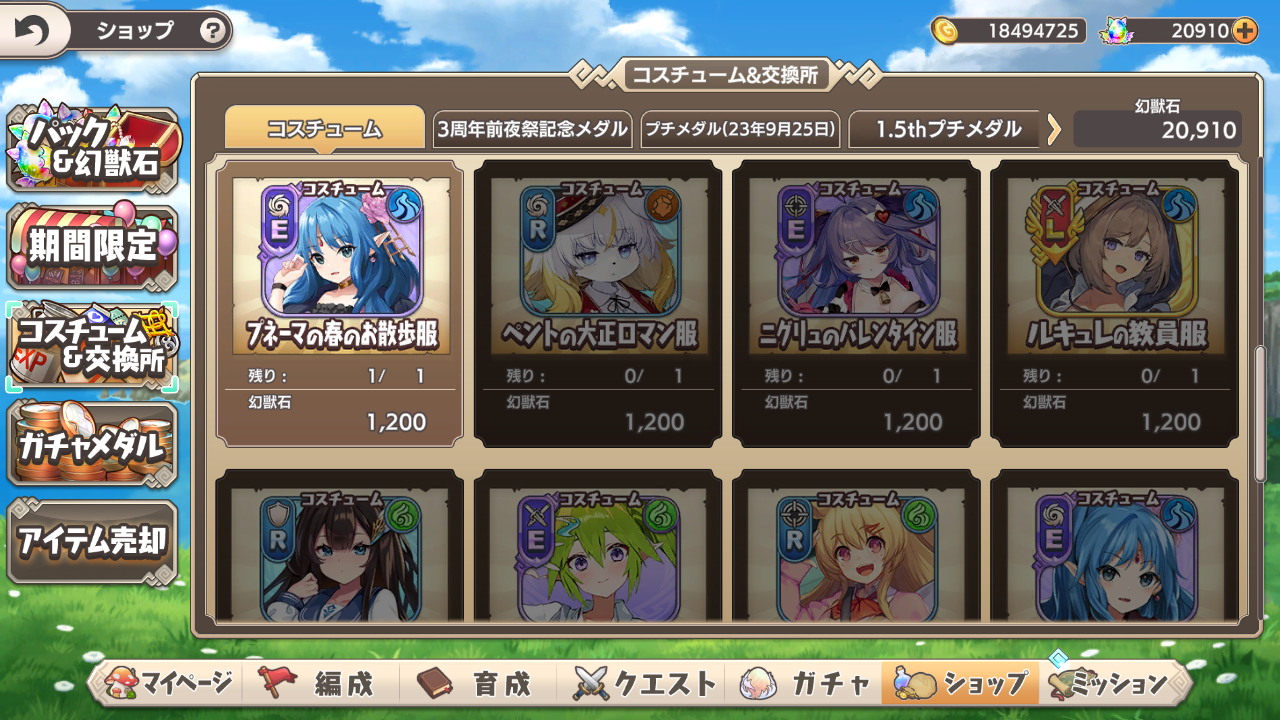This screenshot has width=1280, height=720.
Task: Switch to the 1.5thプチメダル tab
Action: [x=947, y=129]
